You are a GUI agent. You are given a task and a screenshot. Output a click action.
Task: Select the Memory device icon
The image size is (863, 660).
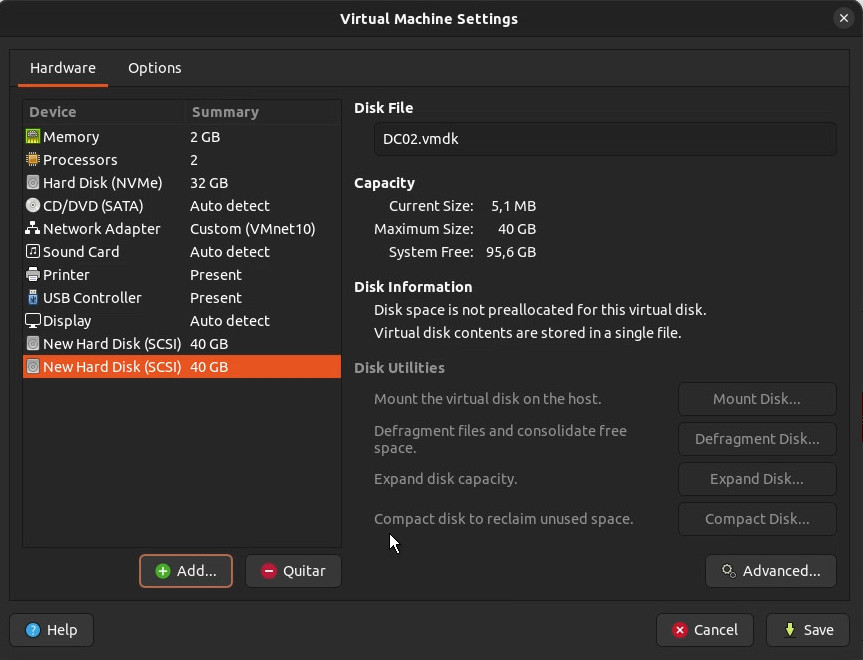[x=33, y=137]
